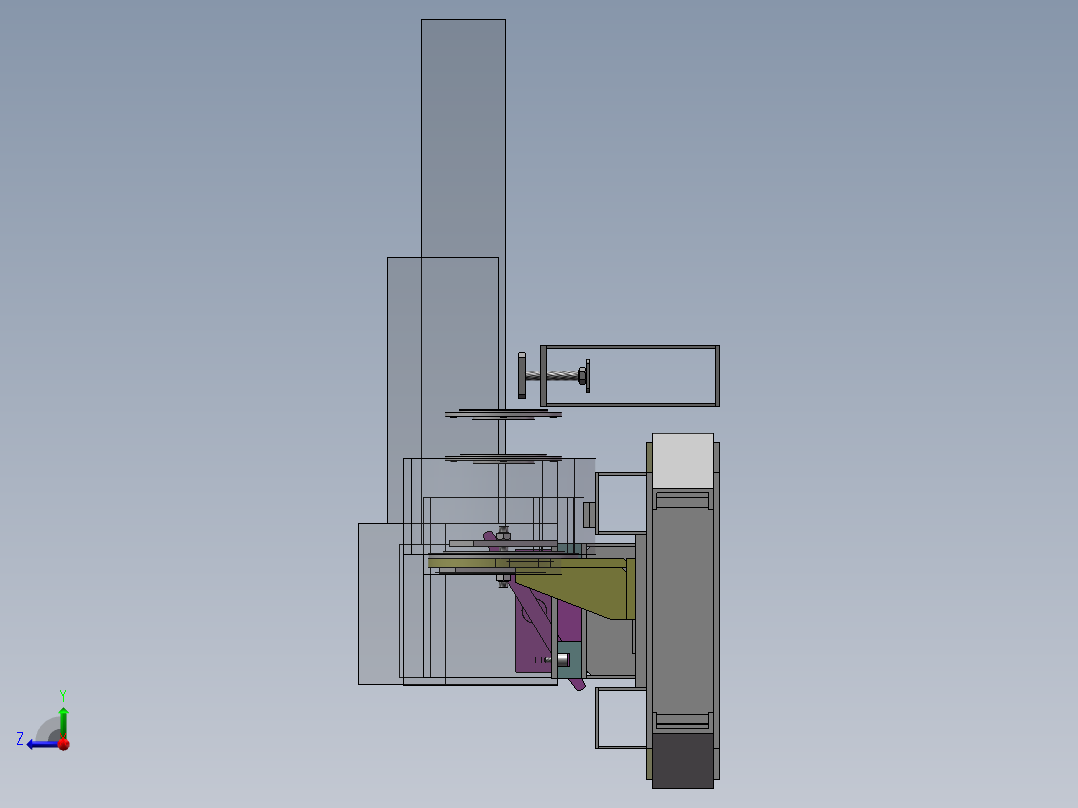Viewport: 1078px width, 808px height.
Task: Select the small white cylinder in teal block
Action: 562,660
